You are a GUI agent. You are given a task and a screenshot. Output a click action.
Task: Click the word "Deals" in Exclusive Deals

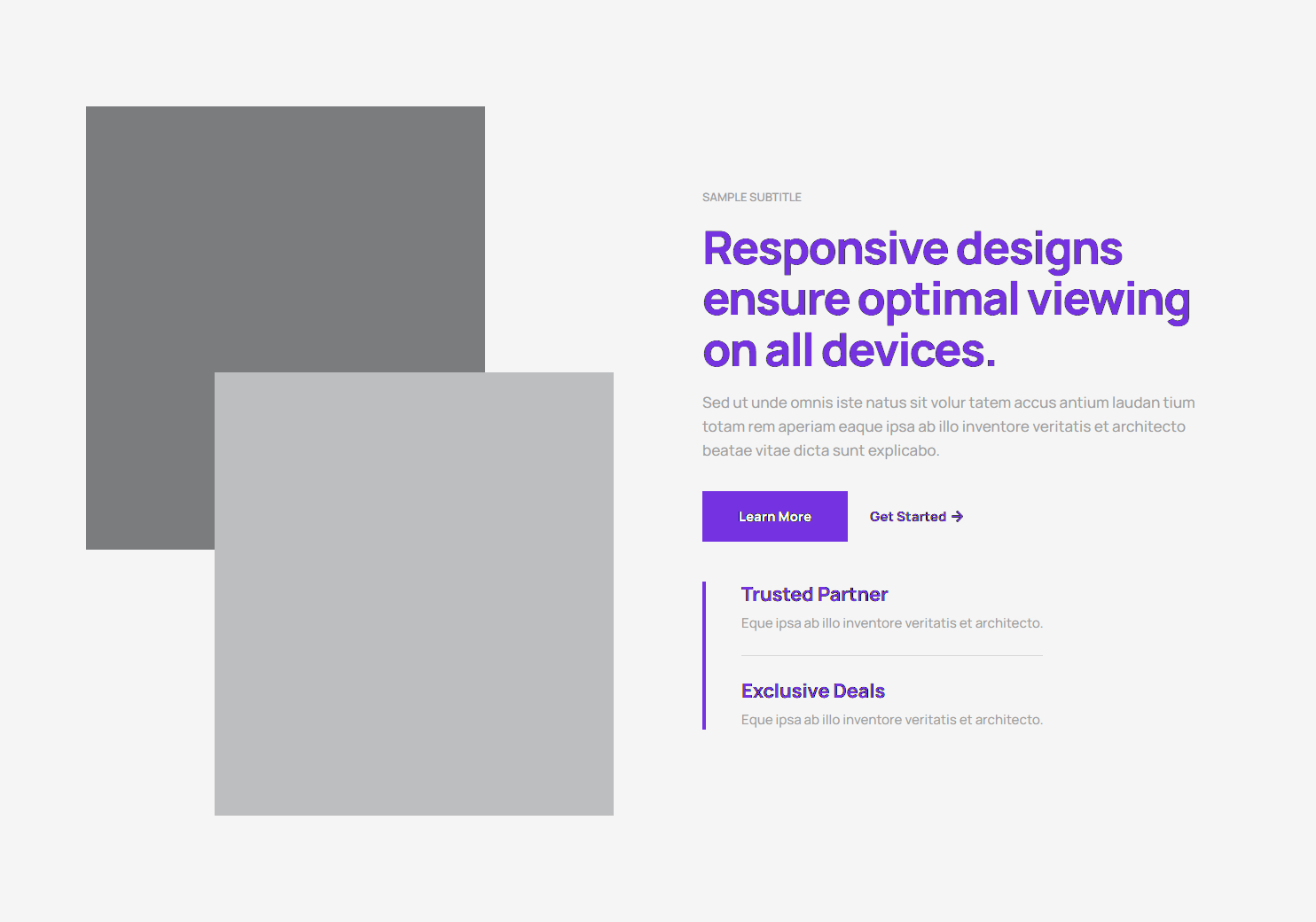(x=858, y=691)
